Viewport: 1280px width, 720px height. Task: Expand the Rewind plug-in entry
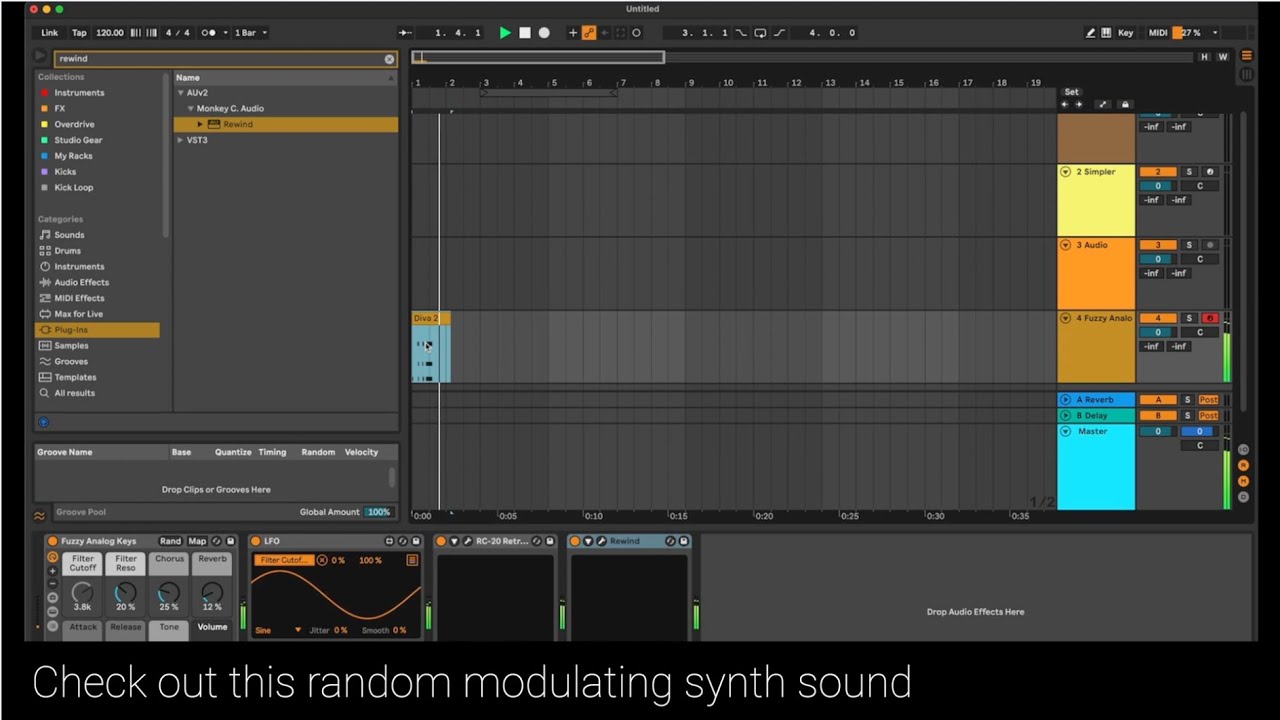point(200,124)
